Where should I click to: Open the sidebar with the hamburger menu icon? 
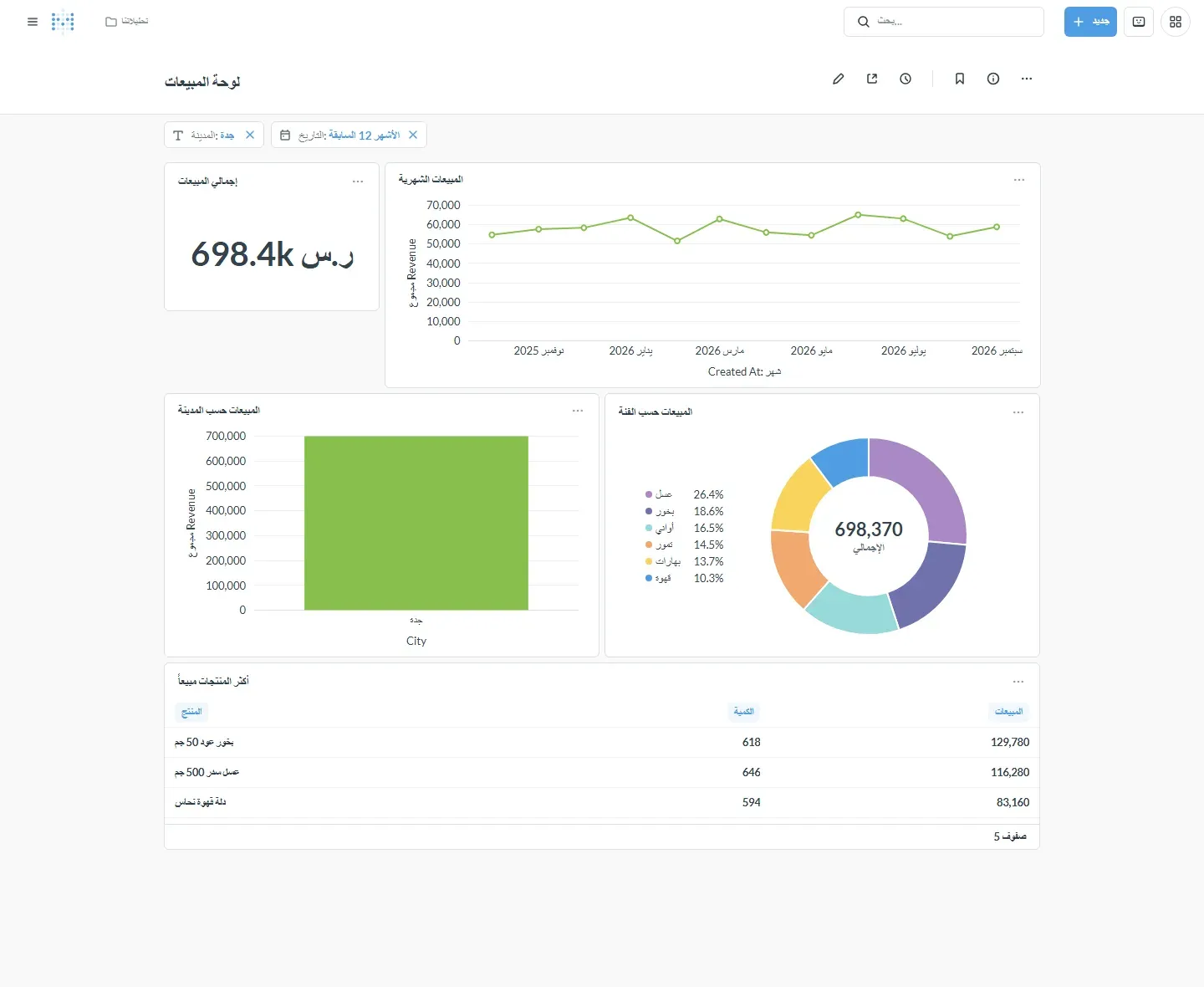(x=33, y=22)
